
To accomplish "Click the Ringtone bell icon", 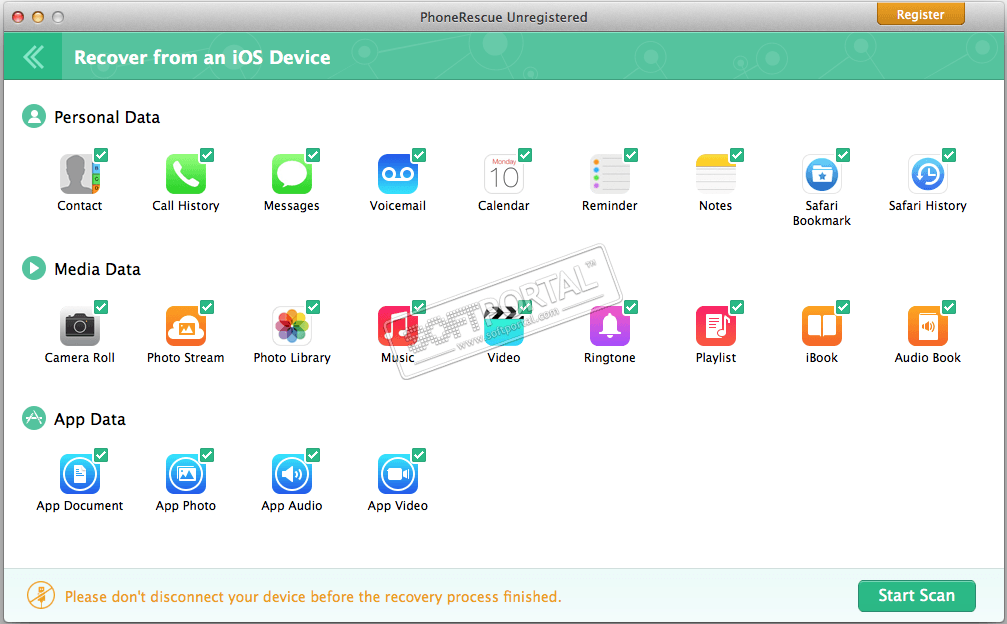I will 609,326.
